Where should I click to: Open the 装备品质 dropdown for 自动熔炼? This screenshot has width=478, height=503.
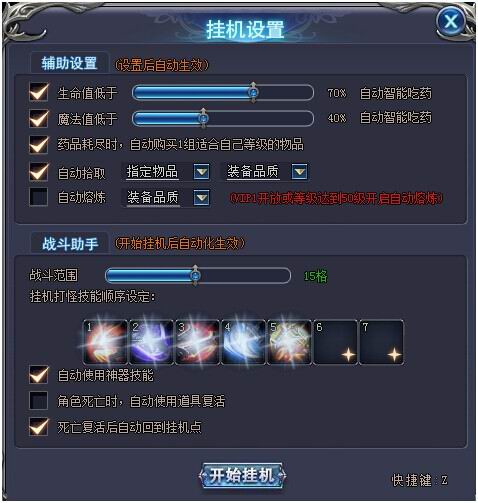pos(202,198)
